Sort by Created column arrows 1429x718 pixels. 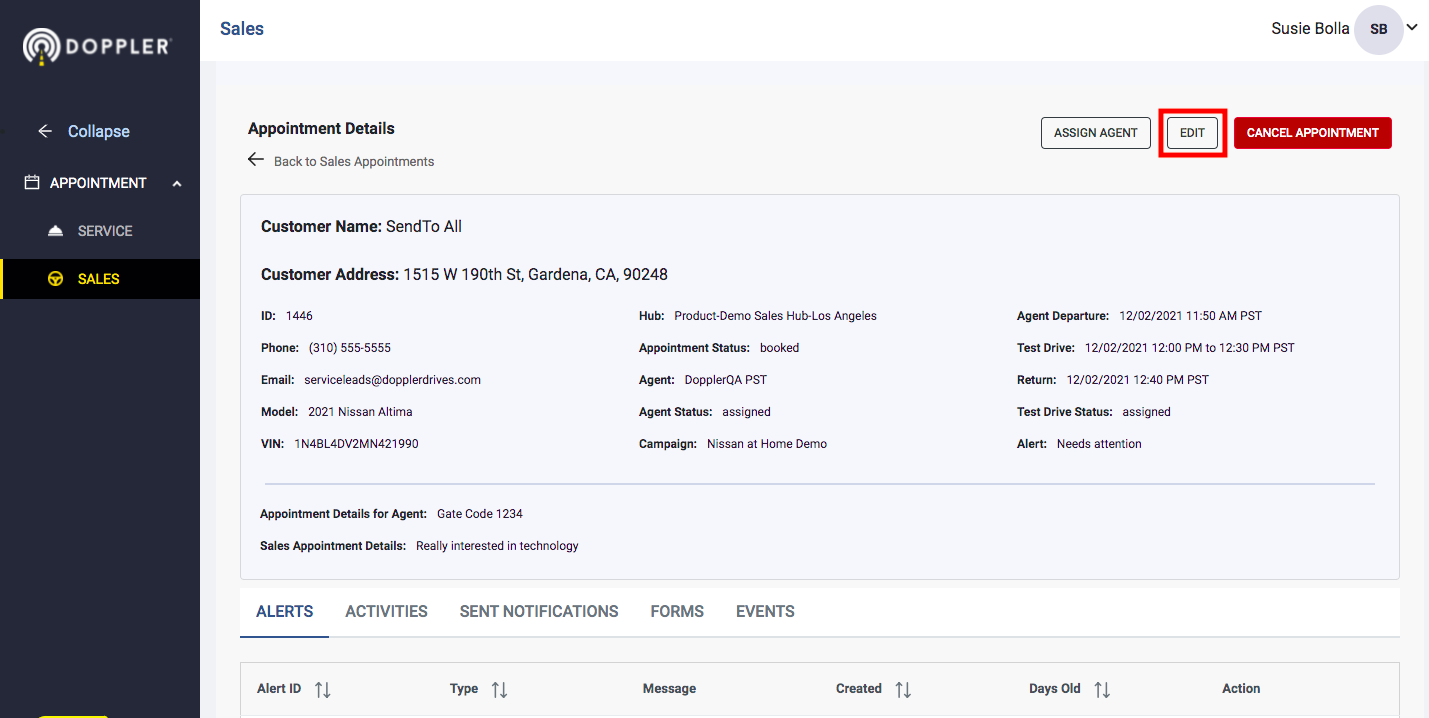tap(902, 689)
